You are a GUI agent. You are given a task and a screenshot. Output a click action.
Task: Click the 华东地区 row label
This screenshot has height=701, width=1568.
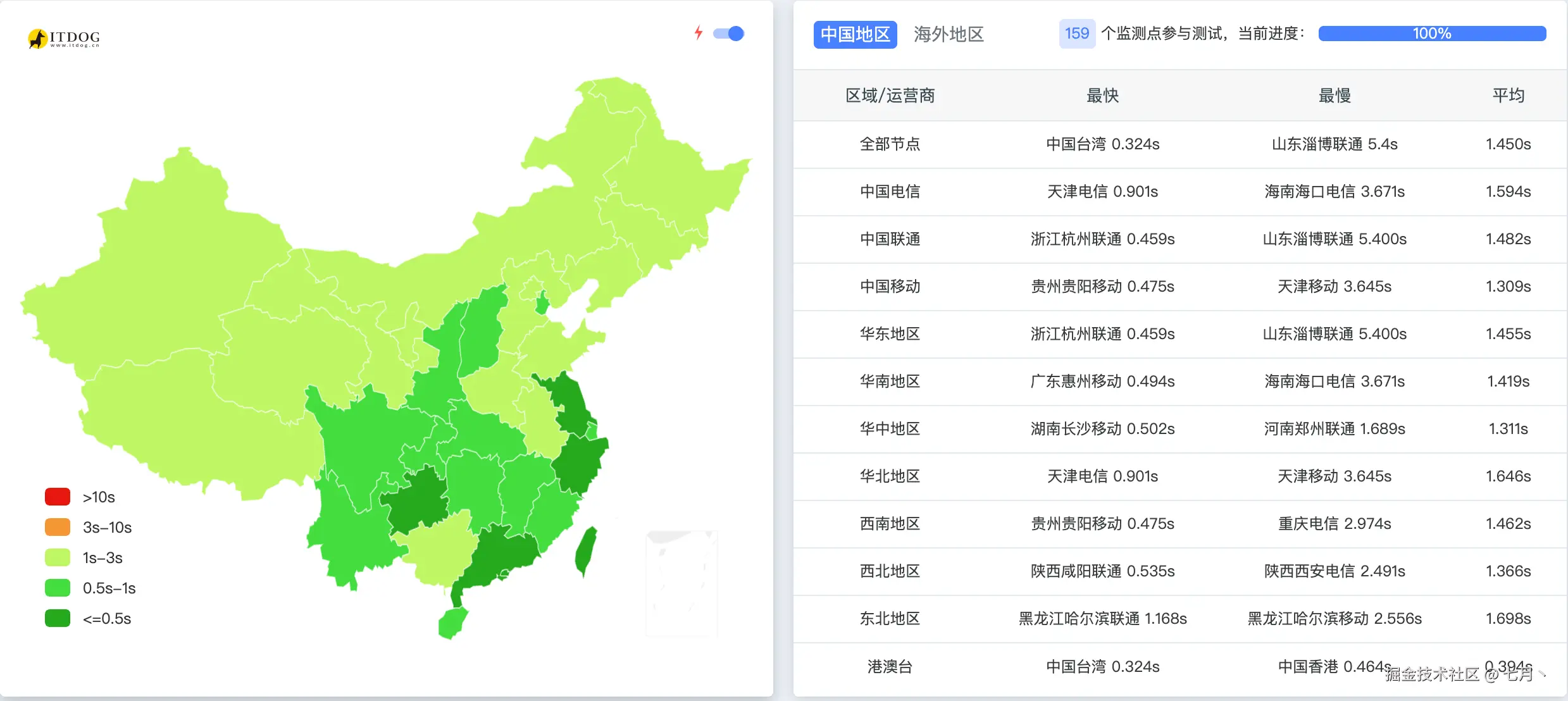[x=890, y=334]
